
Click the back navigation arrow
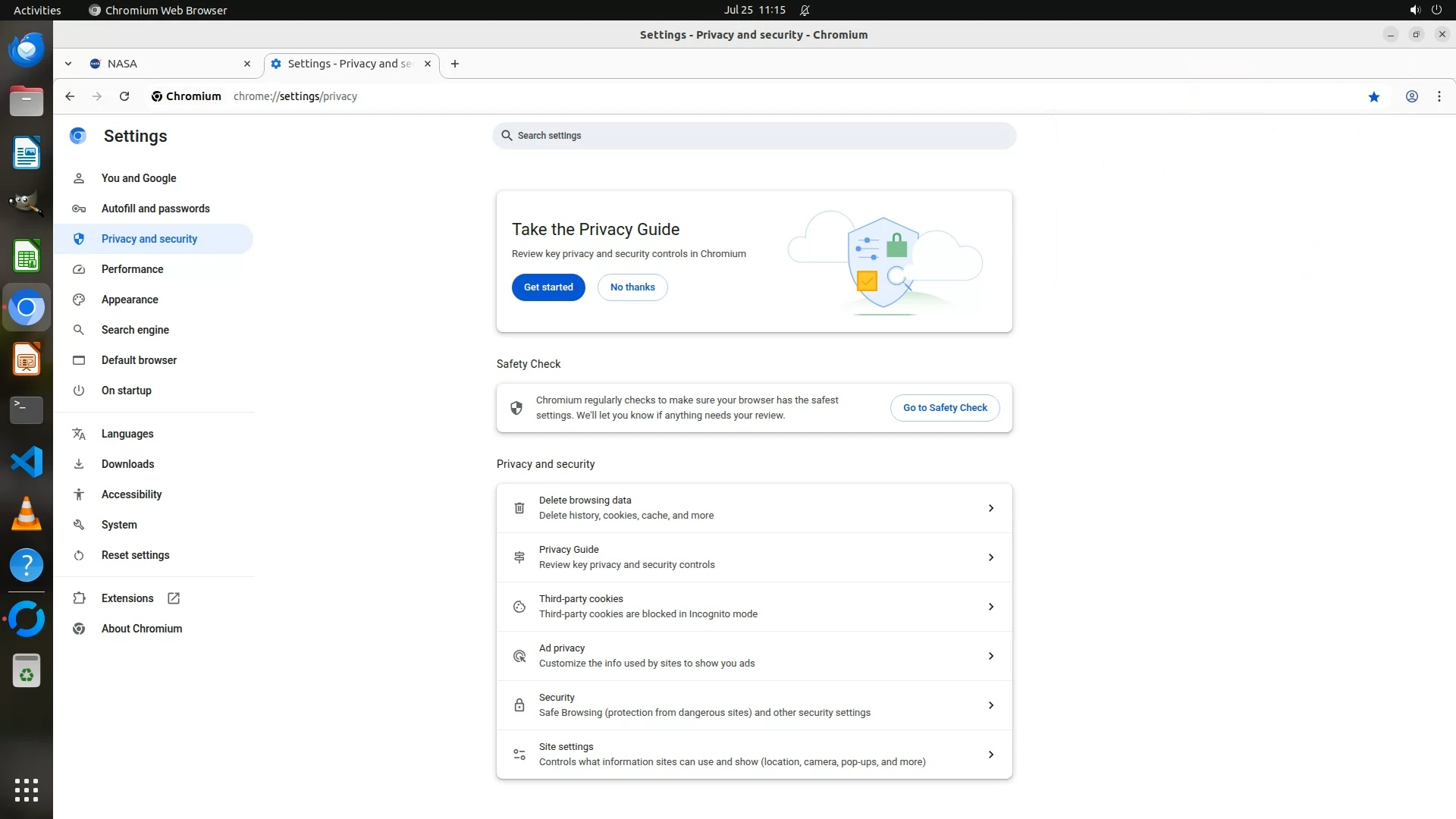tap(70, 96)
